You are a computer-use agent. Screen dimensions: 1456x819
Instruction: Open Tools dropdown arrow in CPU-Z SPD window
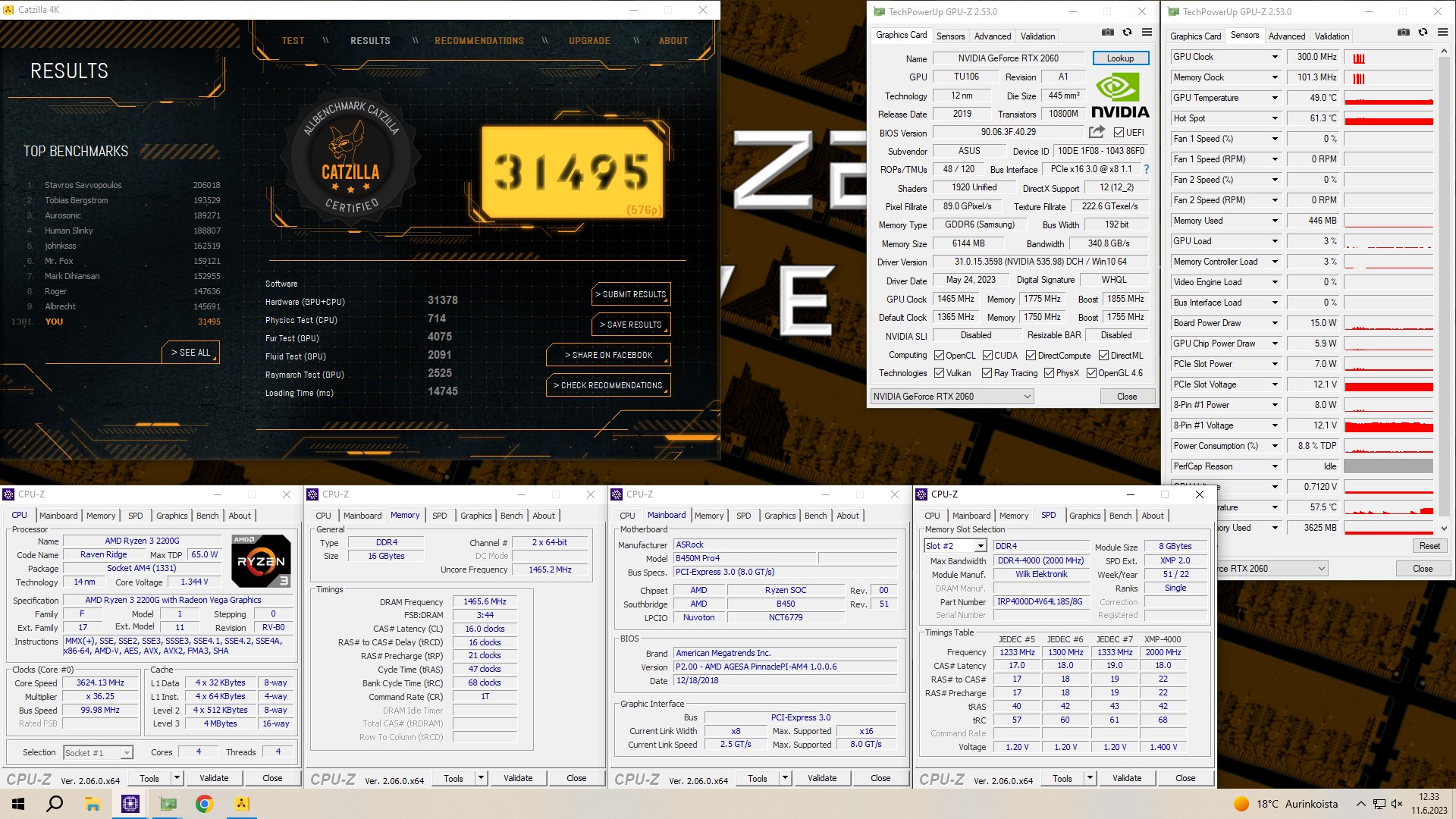(x=1090, y=778)
